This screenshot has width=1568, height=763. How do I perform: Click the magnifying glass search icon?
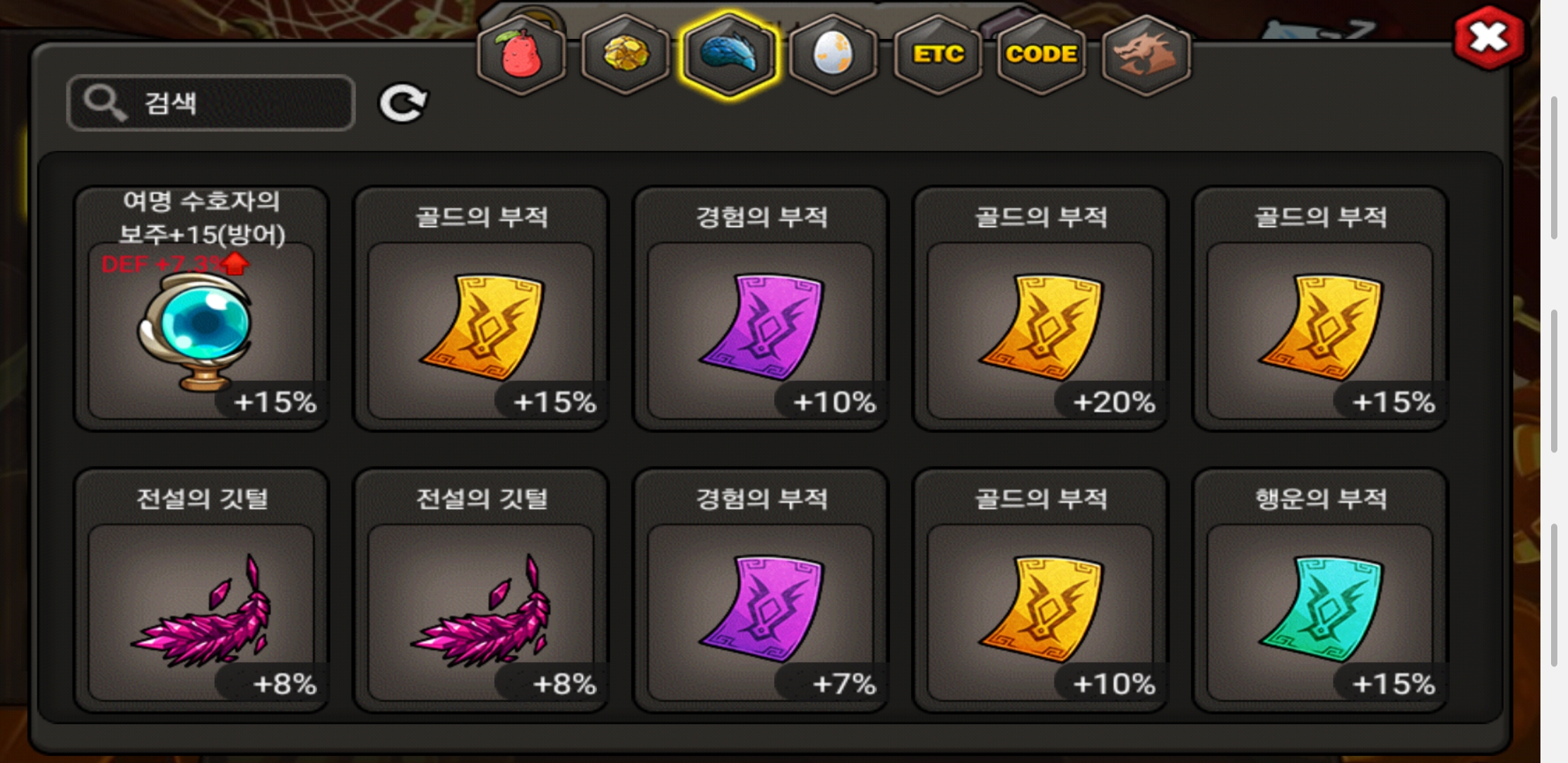(x=105, y=103)
